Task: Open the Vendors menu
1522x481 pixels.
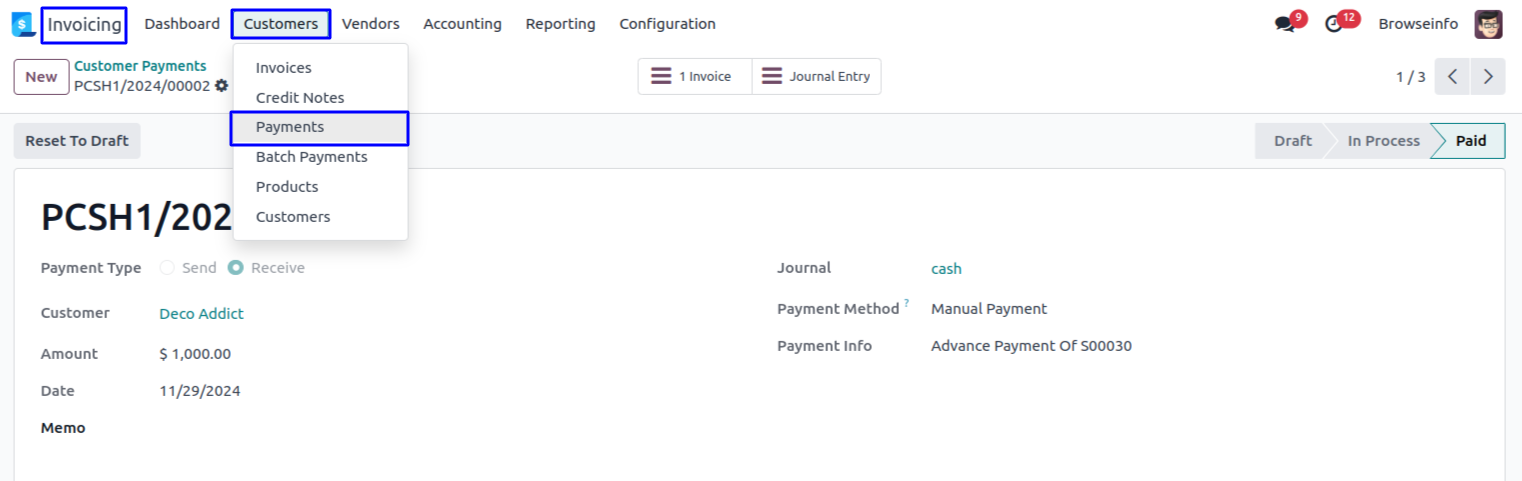Action: click(x=370, y=24)
